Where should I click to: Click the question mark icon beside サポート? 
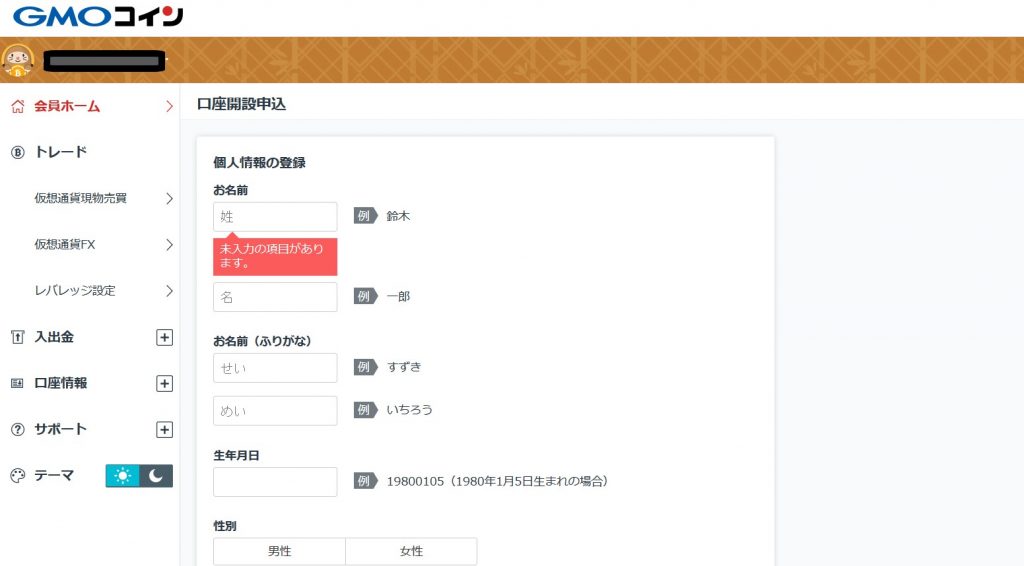click(18, 430)
